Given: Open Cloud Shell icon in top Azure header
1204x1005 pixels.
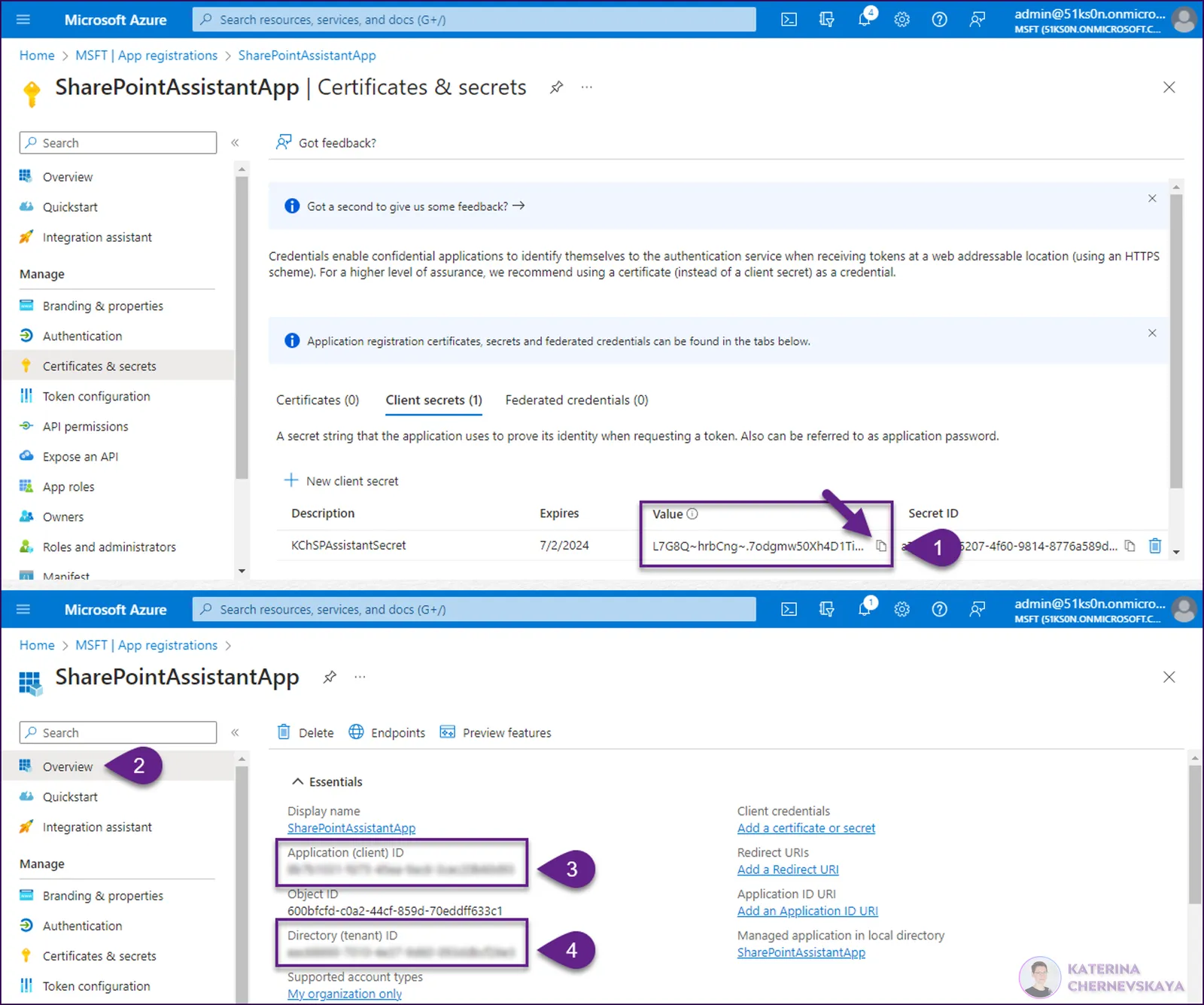Looking at the screenshot, I should [789, 20].
